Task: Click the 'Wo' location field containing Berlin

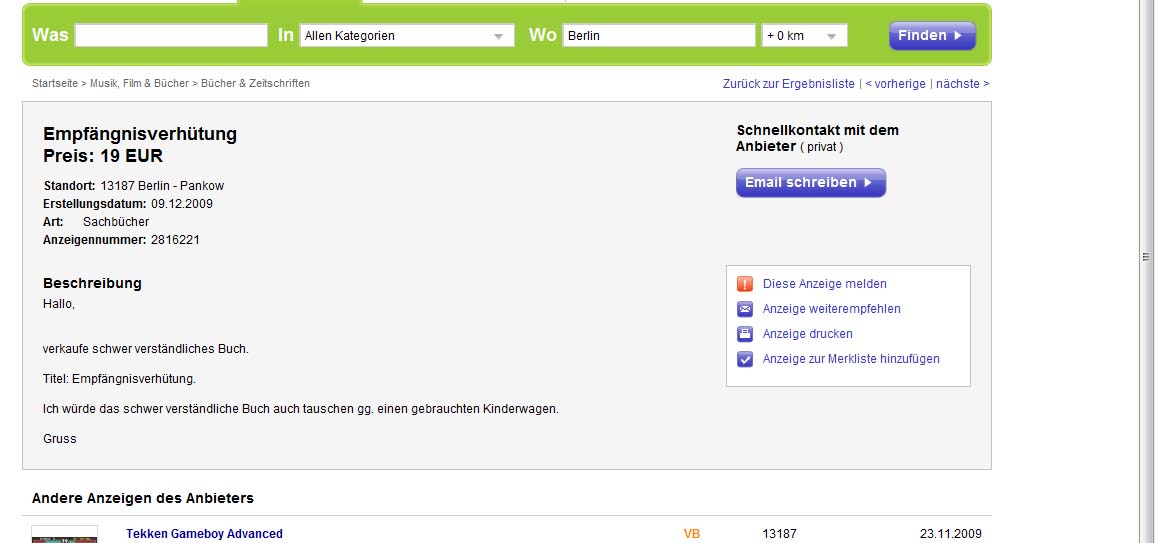Action: point(658,36)
